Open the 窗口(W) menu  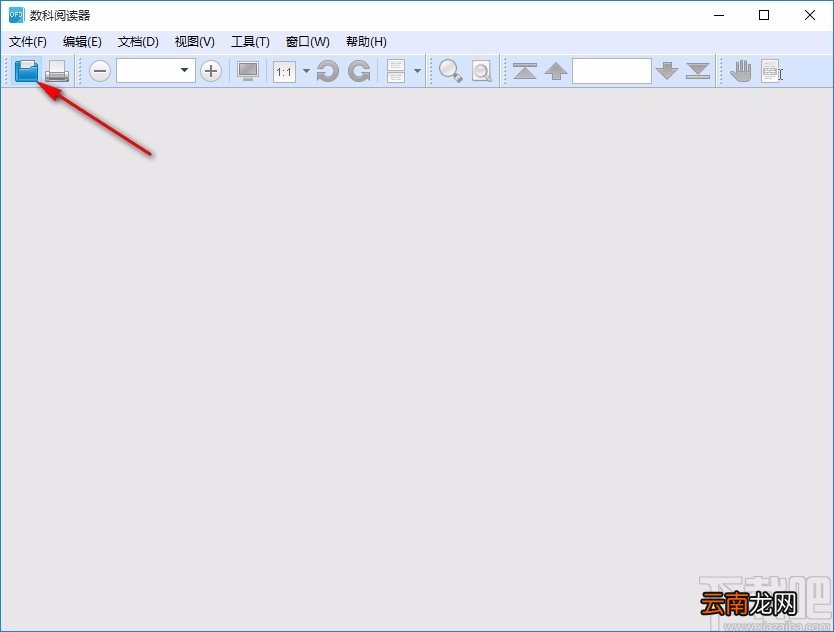pos(307,41)
